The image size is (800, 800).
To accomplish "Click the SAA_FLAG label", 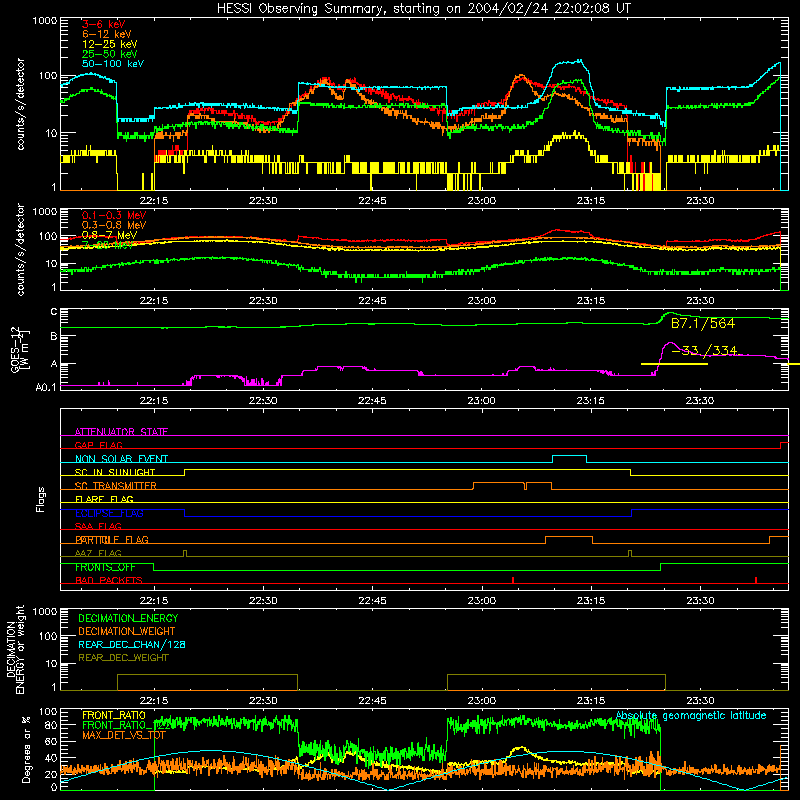I will [98, 526].
